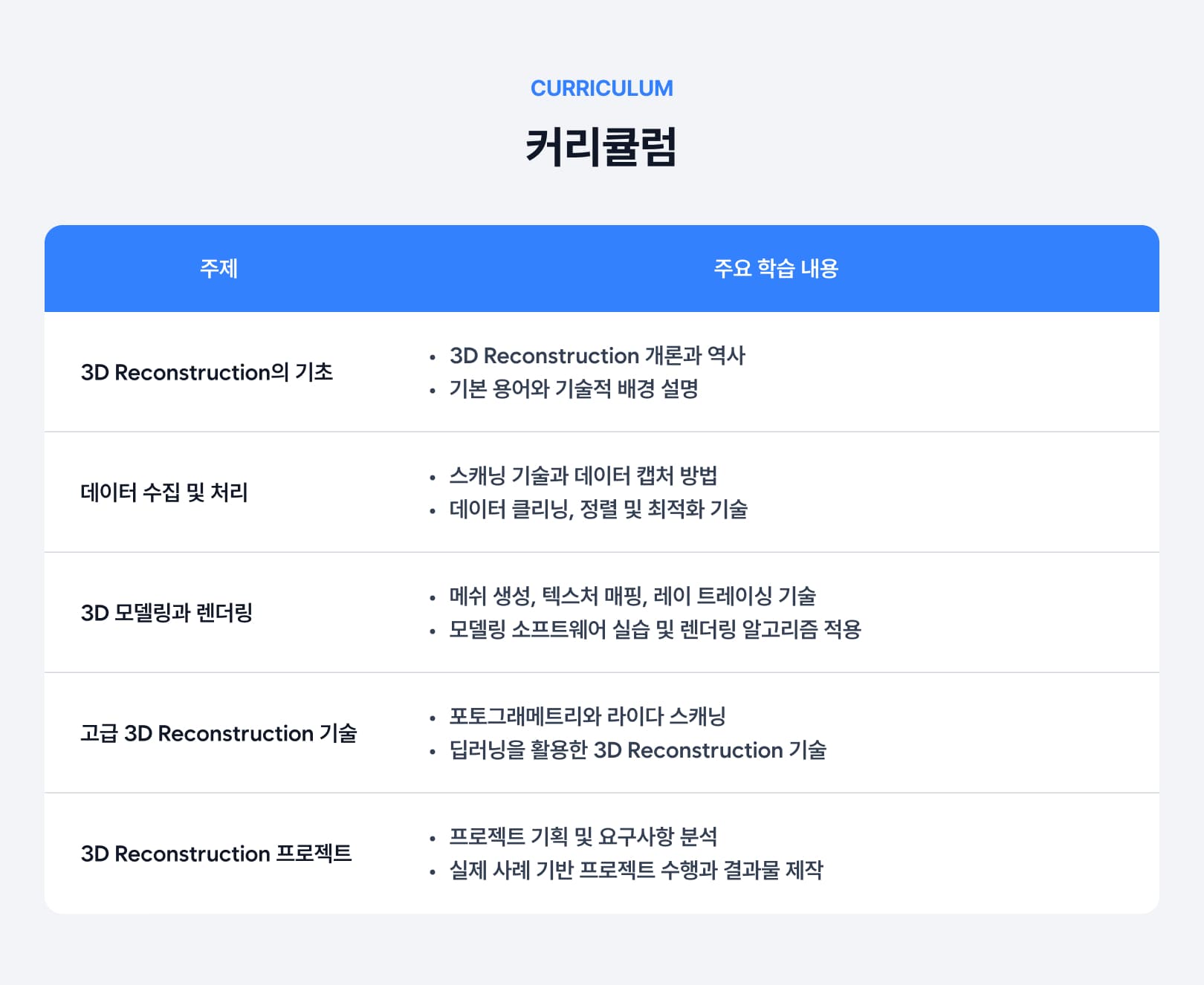Click 모델링 소프트웨어 실습 및 렌더링 알고리즘 적용 bullet

click(655, 630)
